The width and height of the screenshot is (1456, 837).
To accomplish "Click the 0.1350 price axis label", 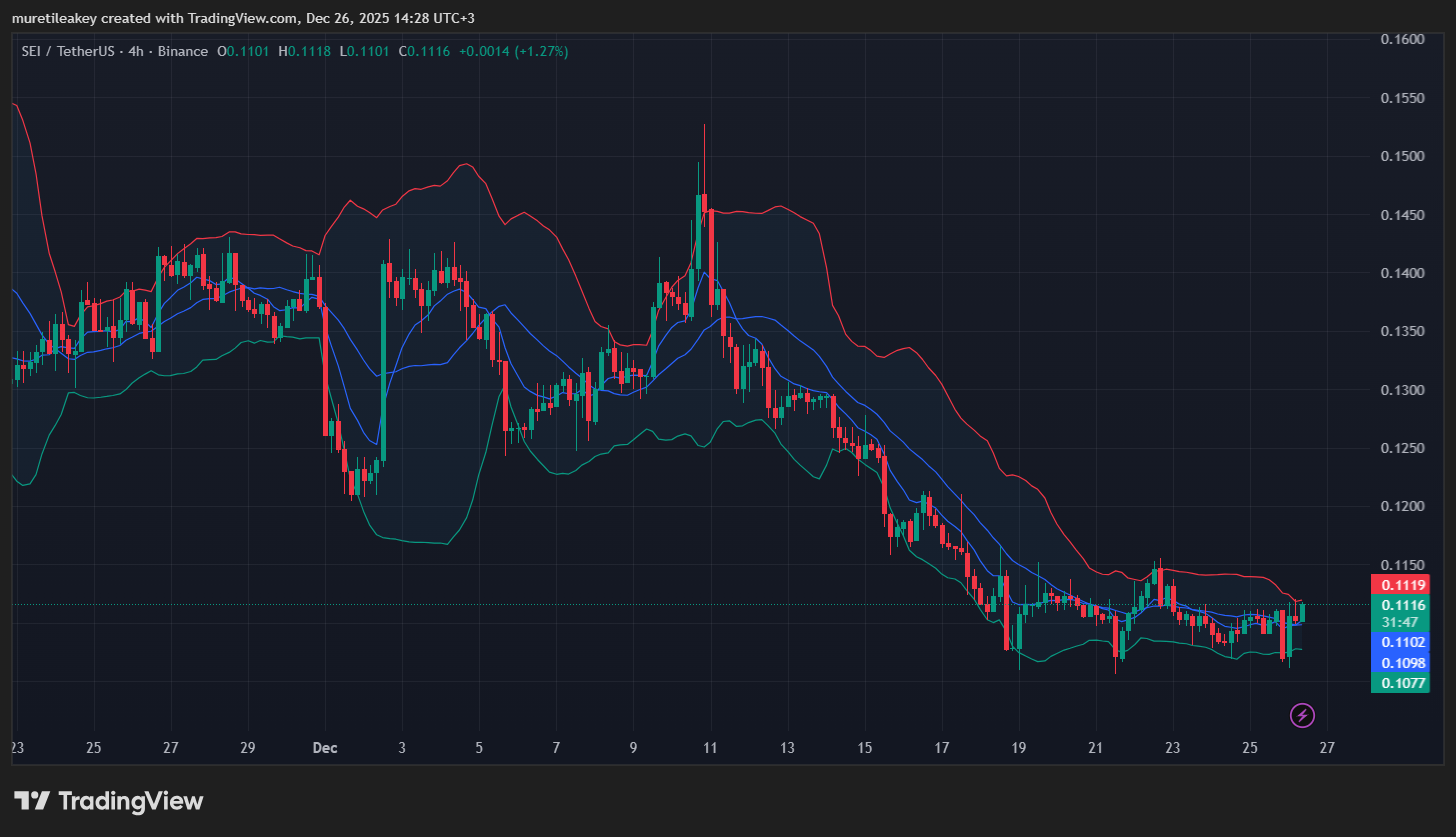I will tap(1402, 331).
